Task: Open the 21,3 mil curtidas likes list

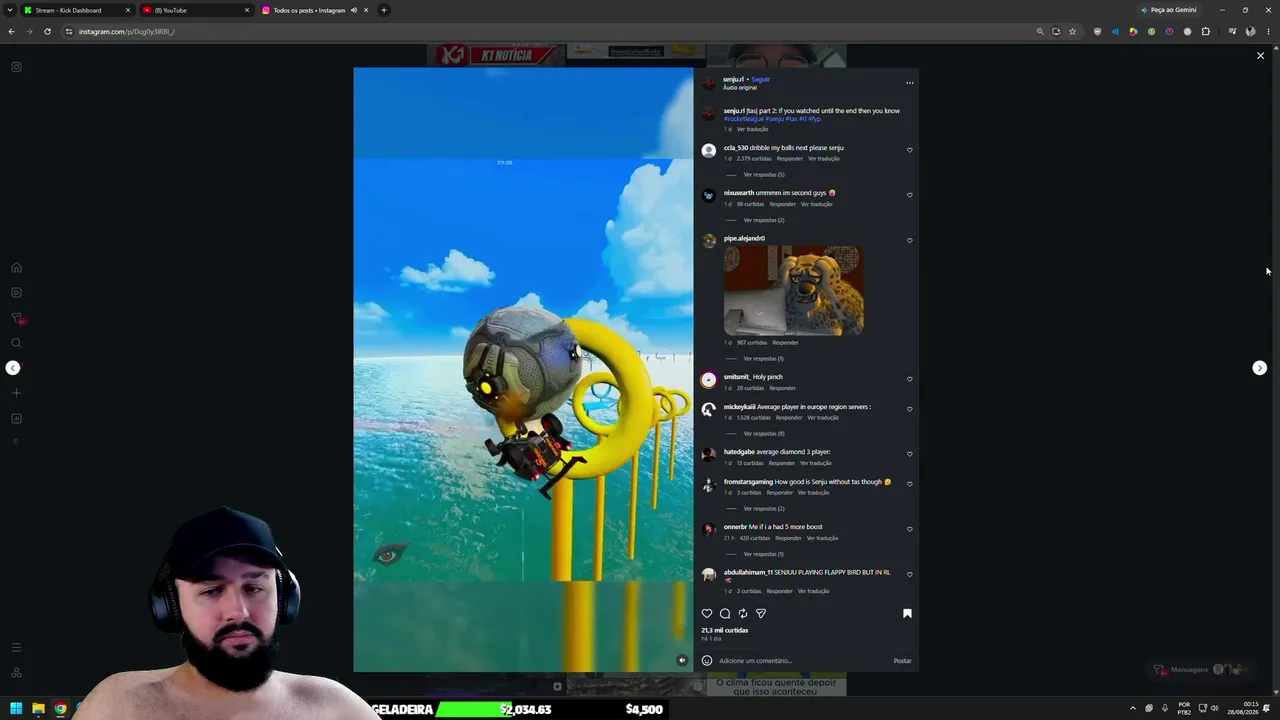Action: pyautogui.click(x=725, y=630)
